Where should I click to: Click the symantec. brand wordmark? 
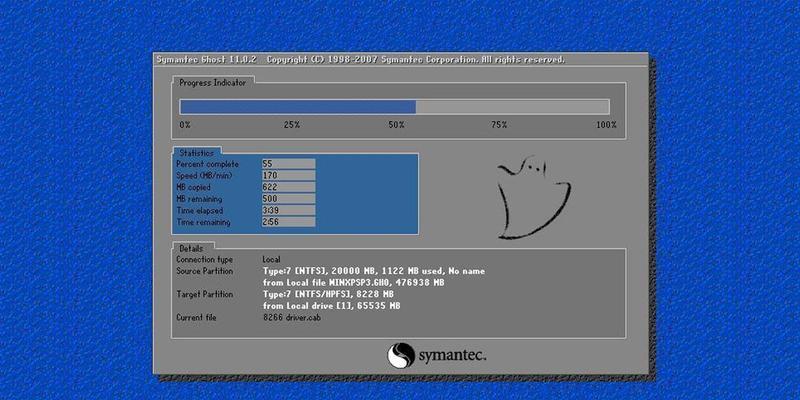[x=453, y=356]
